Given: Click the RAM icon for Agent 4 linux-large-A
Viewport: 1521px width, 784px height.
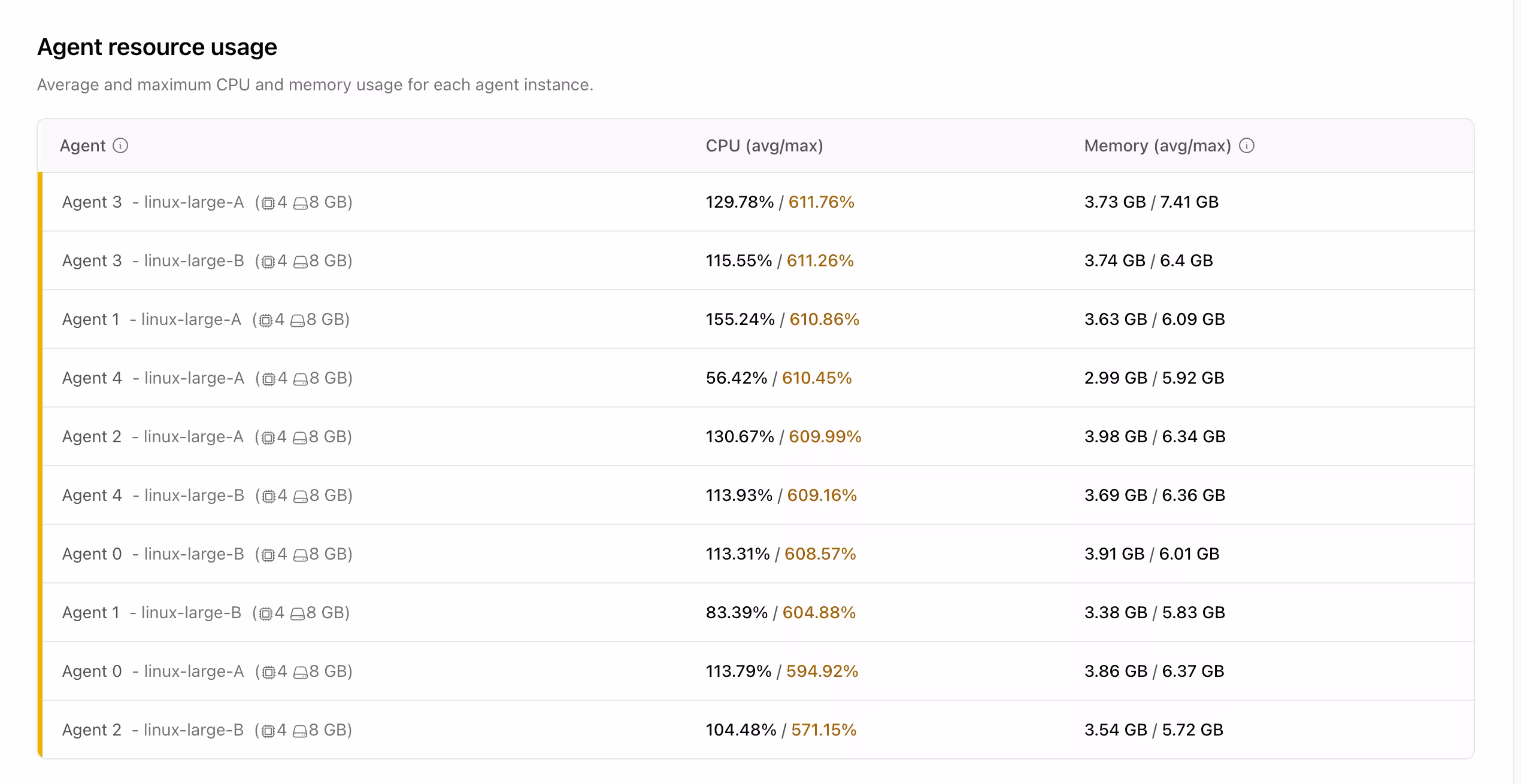Looking at the screenshot, I should [x=301, y=378].
